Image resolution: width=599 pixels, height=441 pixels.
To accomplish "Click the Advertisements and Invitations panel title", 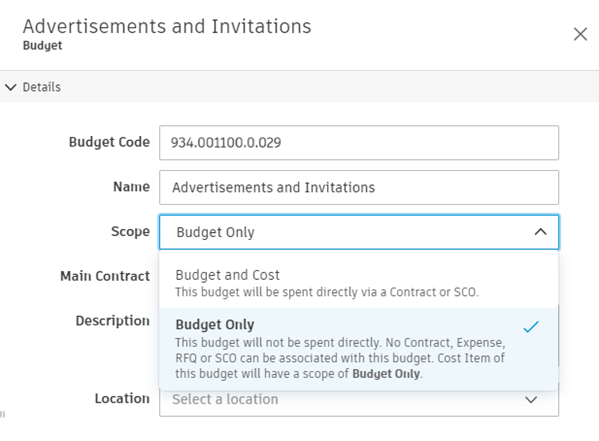I will coord(167,26).
